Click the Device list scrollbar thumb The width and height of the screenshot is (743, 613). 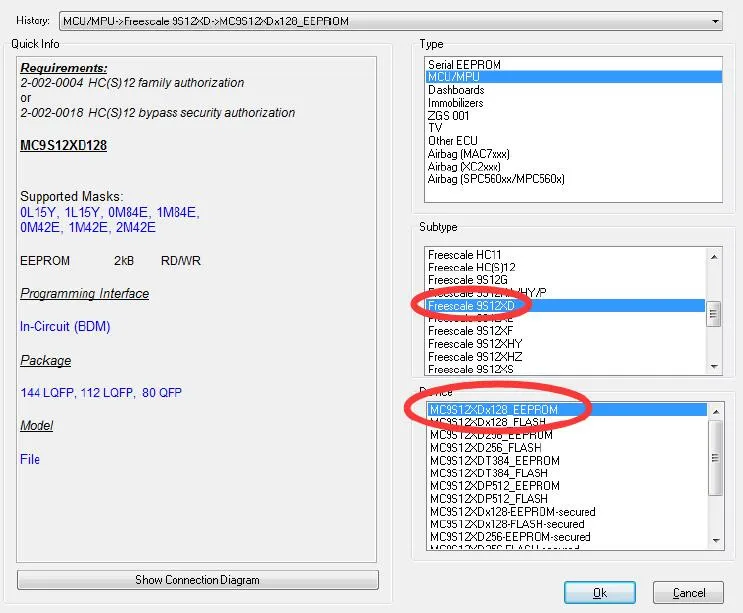[x=716, y=458]
